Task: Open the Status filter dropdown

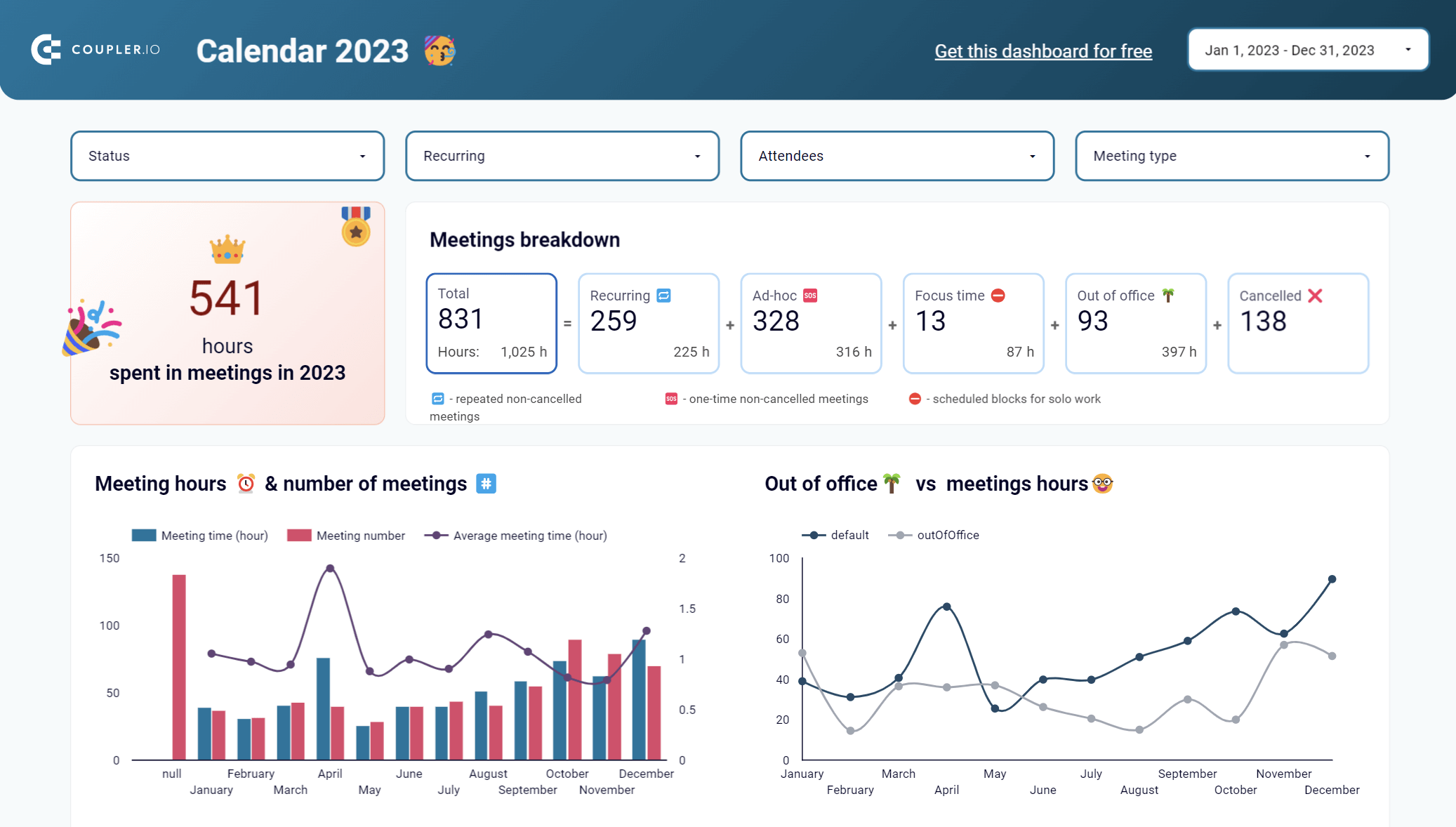Action: pos(227,156)
